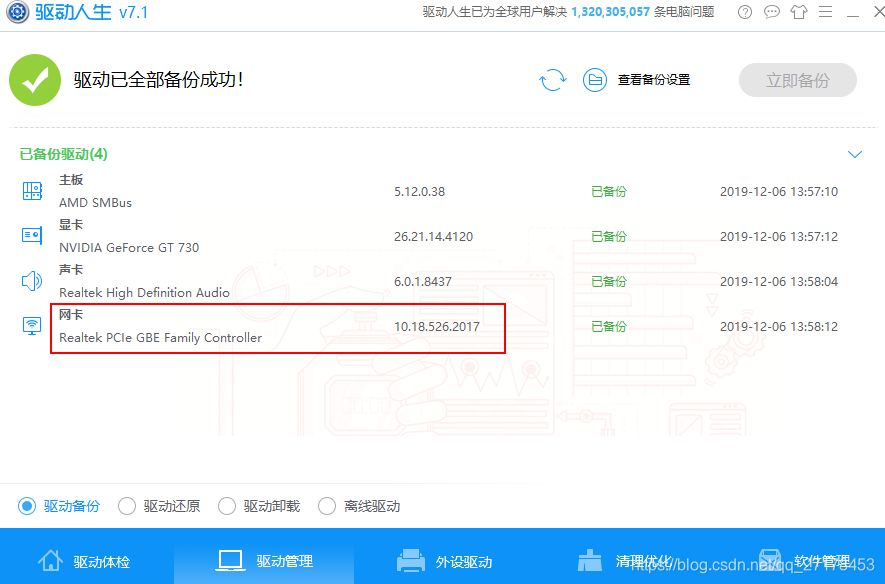The image size is (885, 584).
Task: Open the skin shirt icon
Action: (x=799, y=12)
